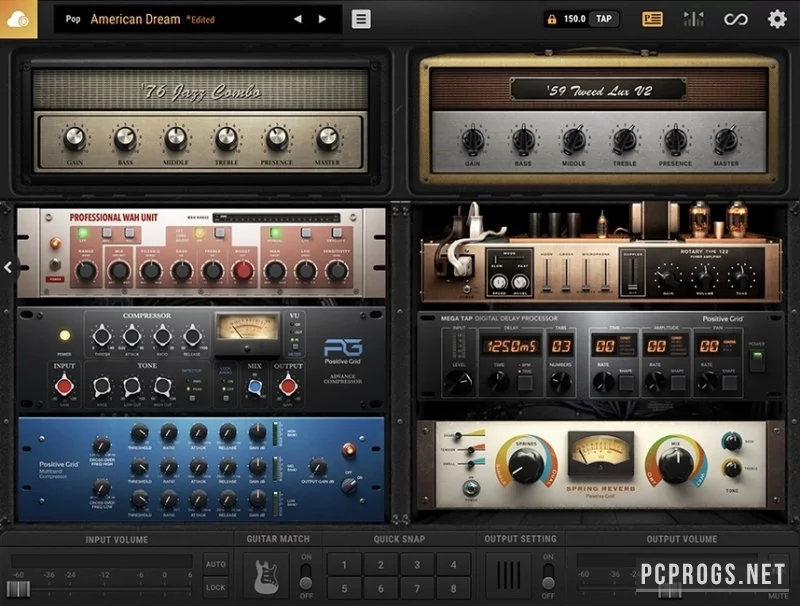The image size is (800, 606).
Task: Click the Rotary Type 122 volume knob
Action: click(x=704, y=277)
